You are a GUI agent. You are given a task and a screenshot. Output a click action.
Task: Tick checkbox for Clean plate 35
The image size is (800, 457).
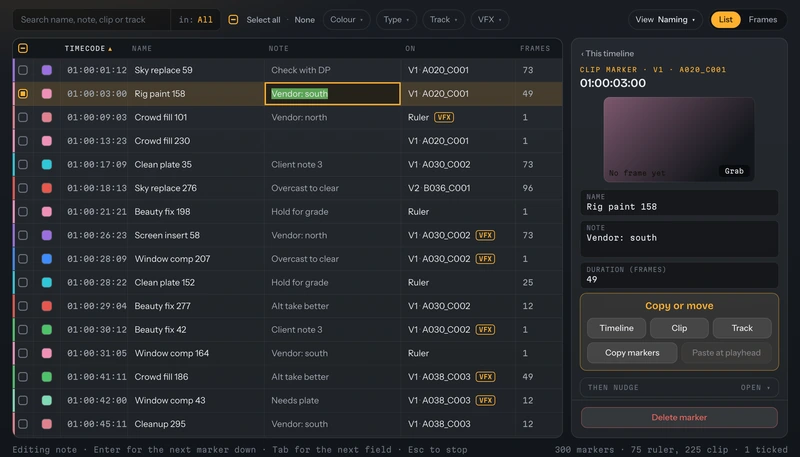tap(23, 164)
